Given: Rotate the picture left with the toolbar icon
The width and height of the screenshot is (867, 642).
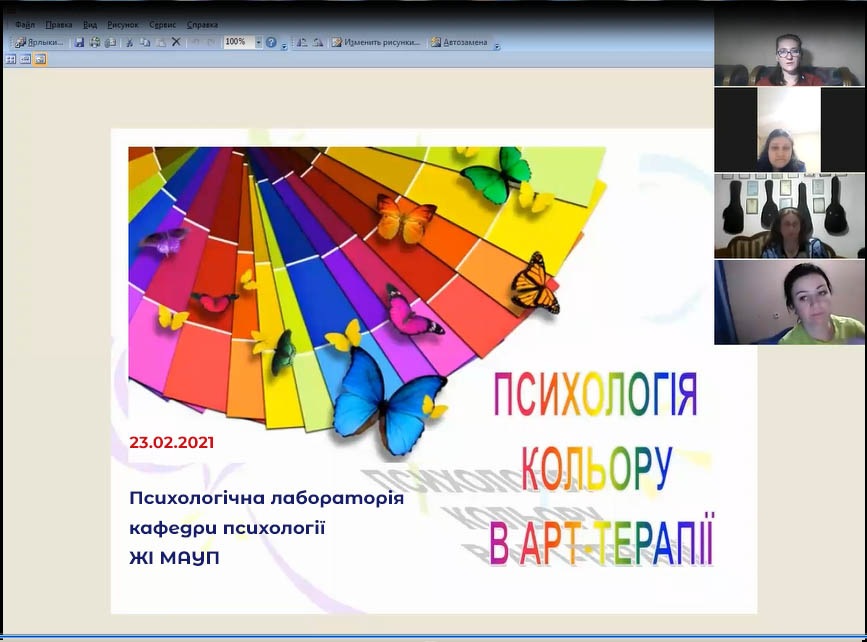Looking at the screenshot, I should (303, 42).
